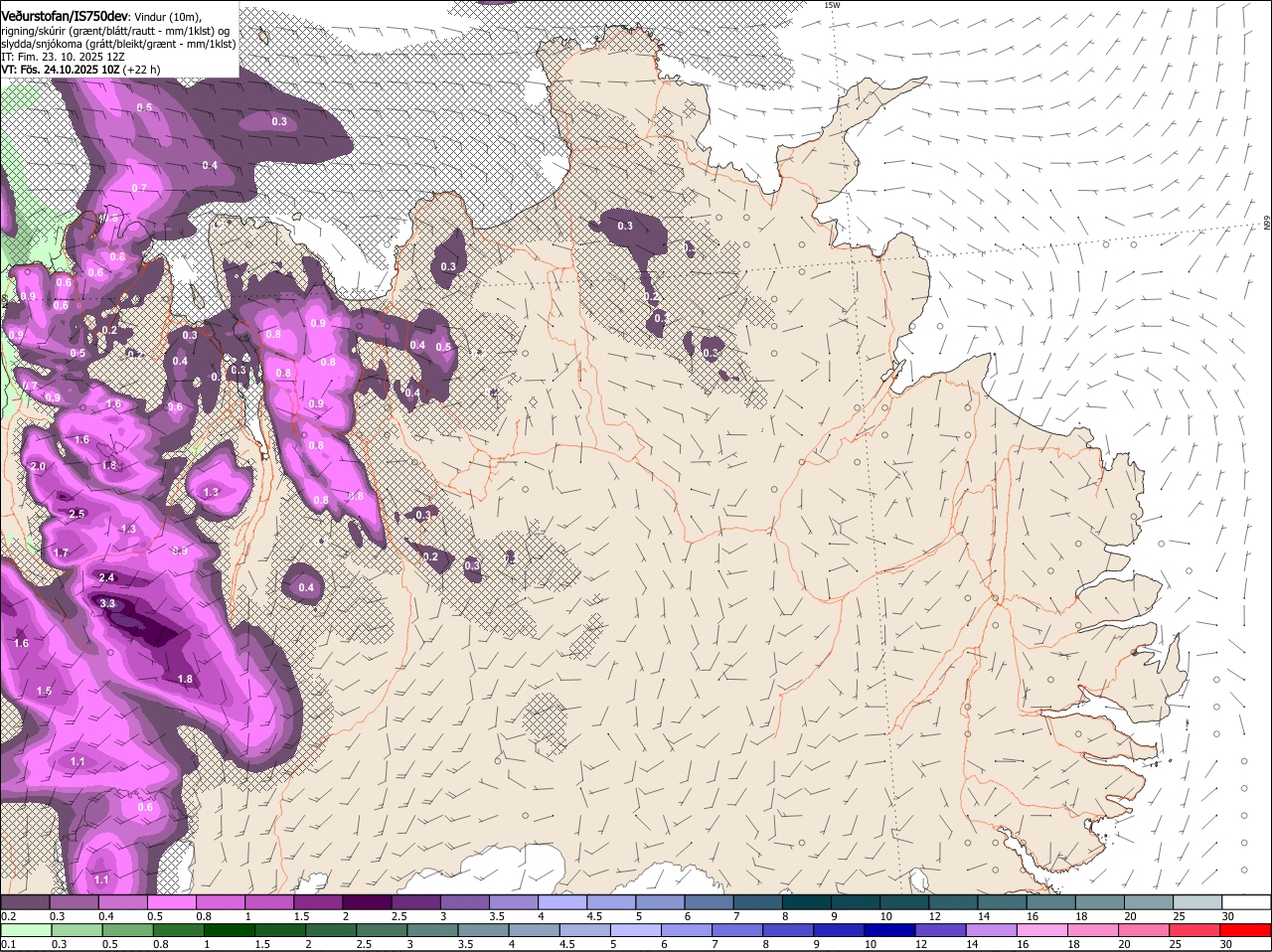Image resolution: width=1272 pixels, height=952 pixels.
Task: Click the 3.3 snowfall peak value on the map
Action: coord(108,603)
